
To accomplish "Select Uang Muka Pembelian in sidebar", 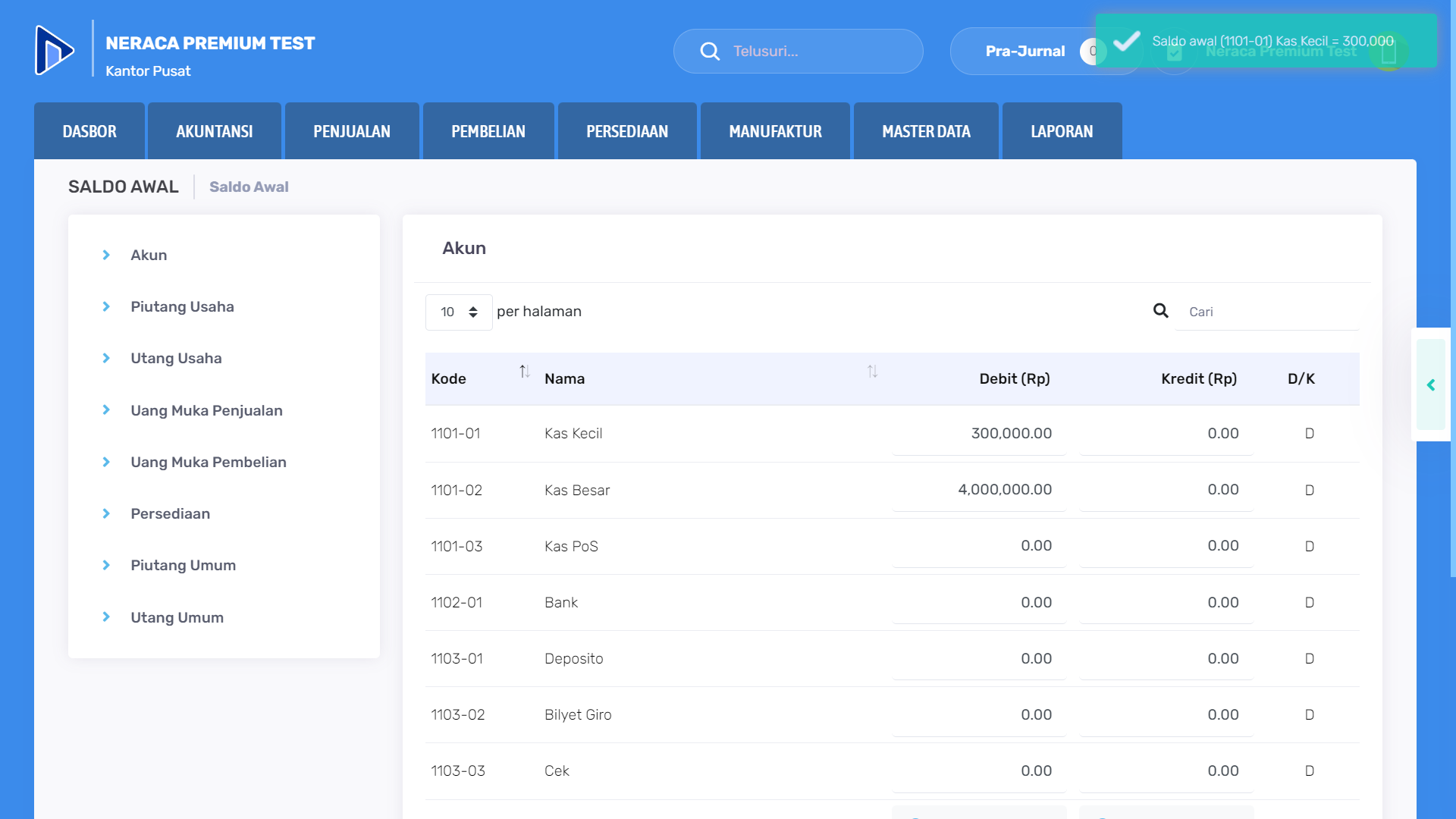I will click(209, 462).
